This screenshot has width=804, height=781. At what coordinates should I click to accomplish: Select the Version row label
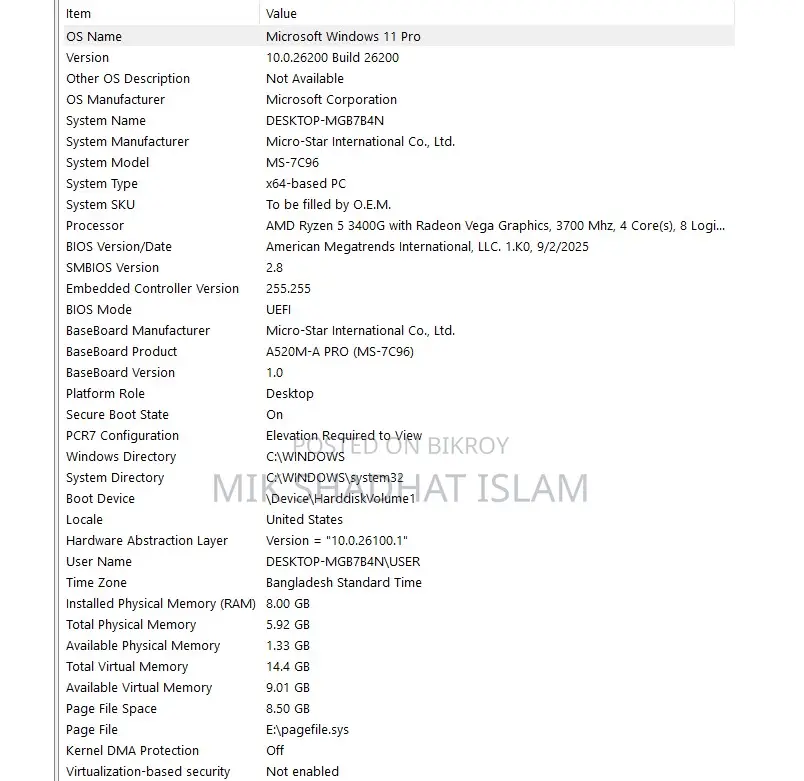pyautogui.click(x=87, y=57)
